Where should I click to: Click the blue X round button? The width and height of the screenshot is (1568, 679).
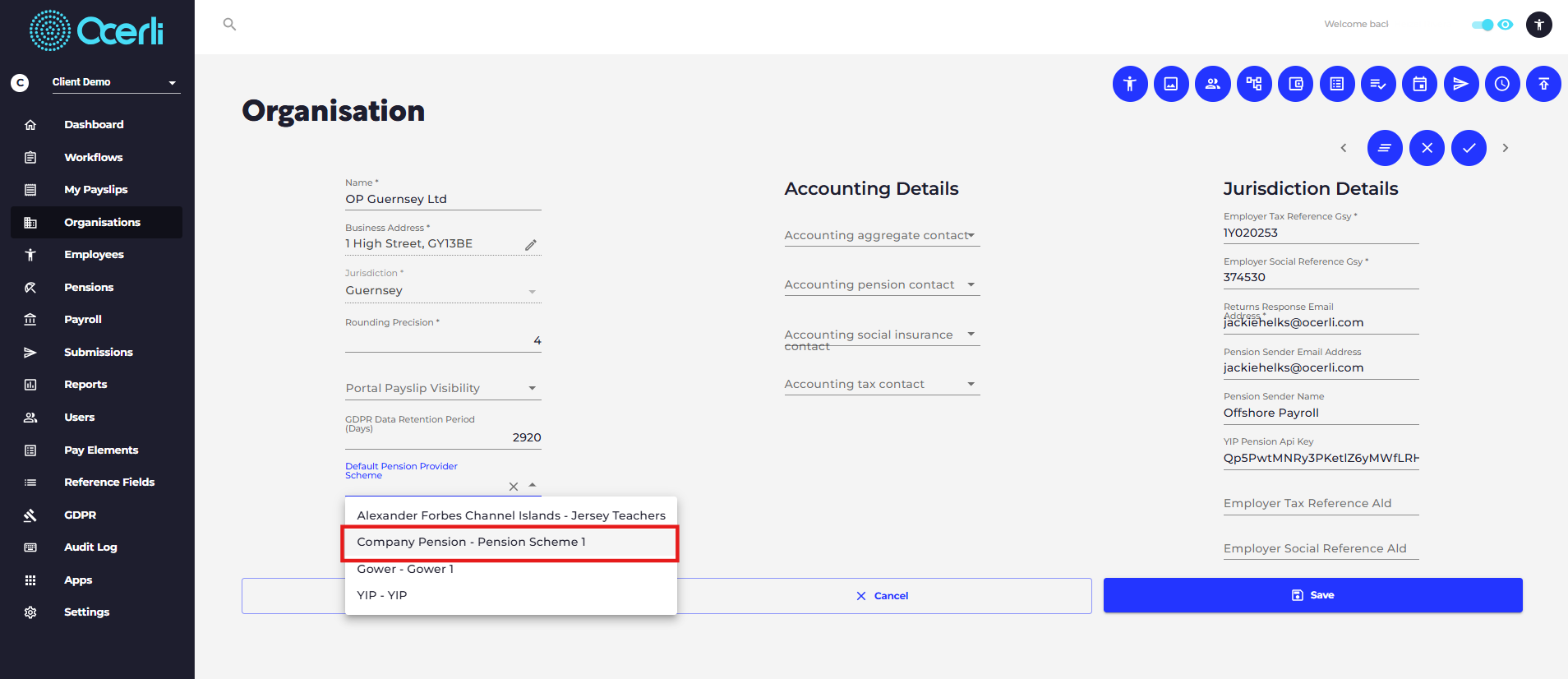click(1427, 148)
